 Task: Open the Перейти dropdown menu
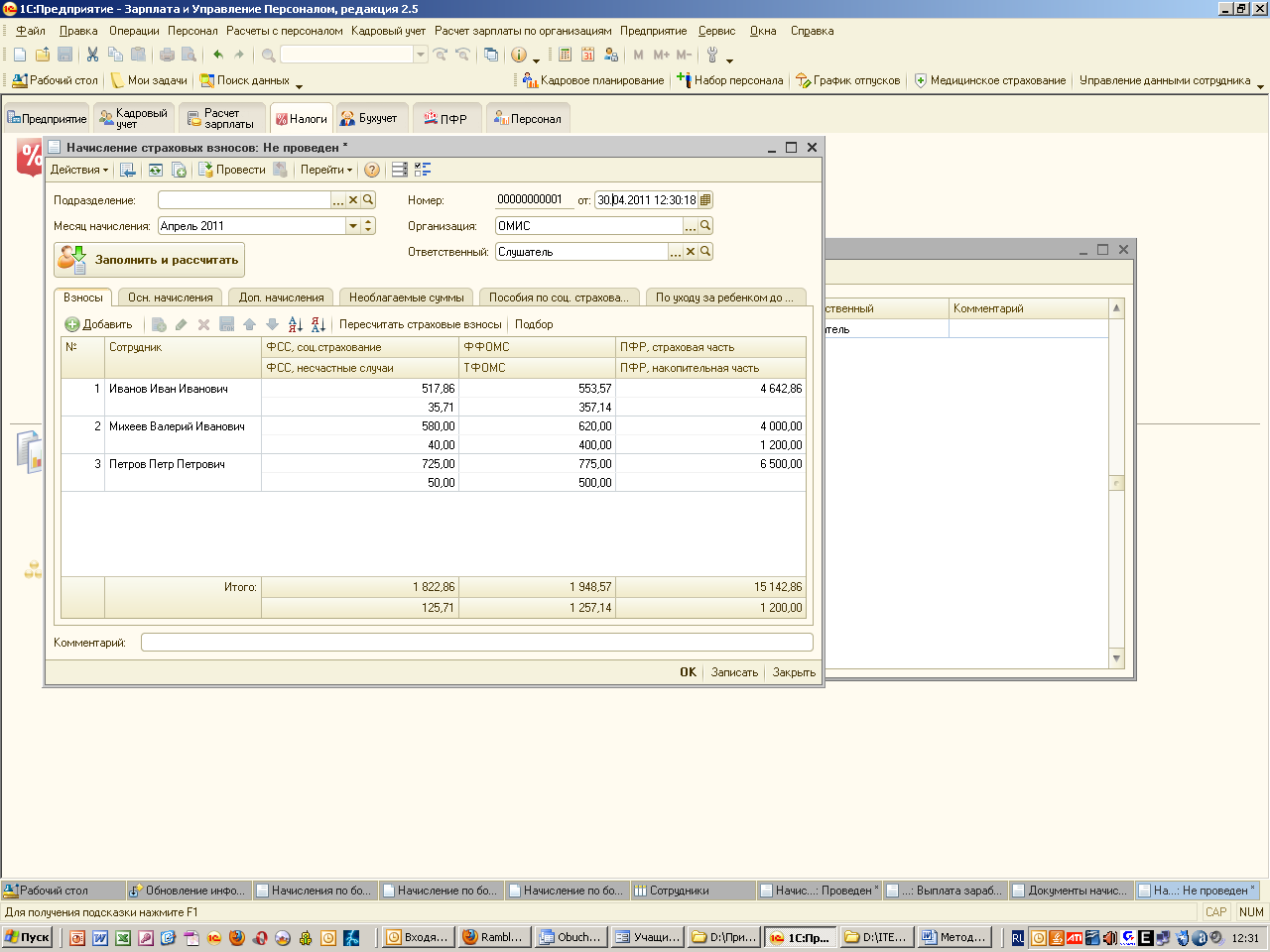tap(326, 170)
